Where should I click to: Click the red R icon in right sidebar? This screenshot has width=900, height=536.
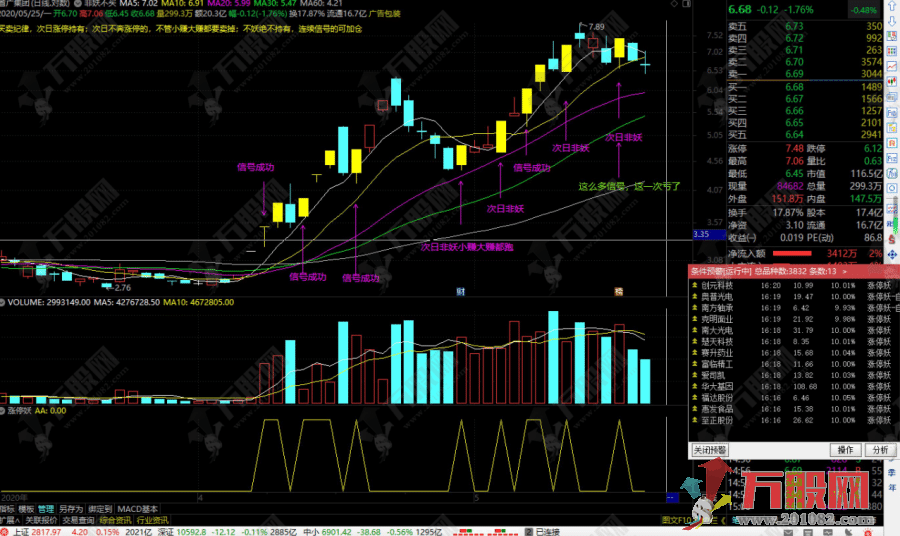(892, 142)
